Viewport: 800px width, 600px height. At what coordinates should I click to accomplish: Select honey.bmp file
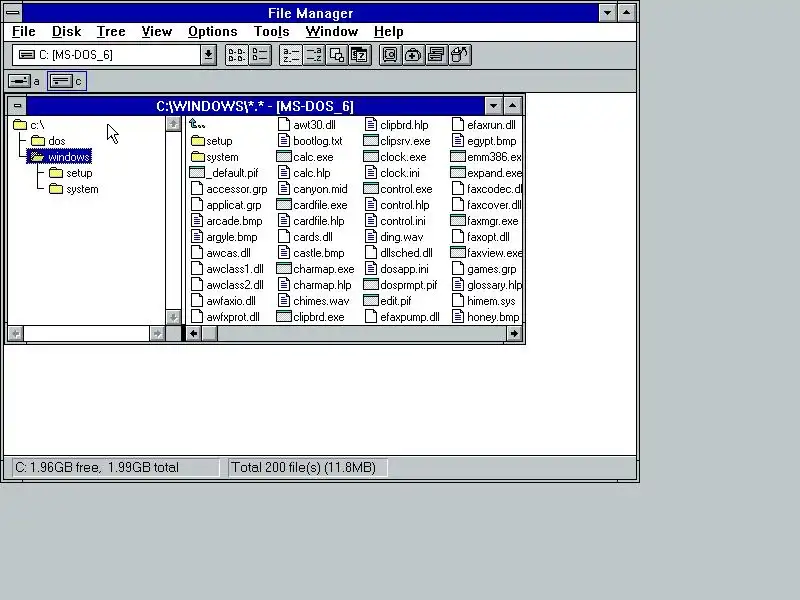pyautogui.click(x=486, y=317)
